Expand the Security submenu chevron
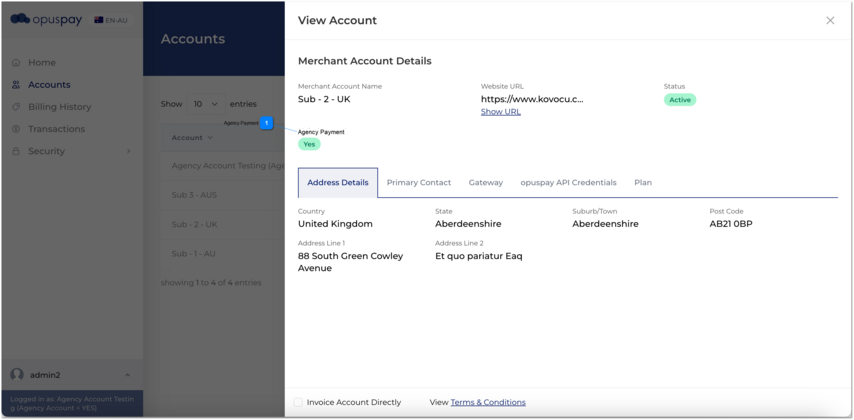This screenshot has height=420, width=854. [128, 151]
